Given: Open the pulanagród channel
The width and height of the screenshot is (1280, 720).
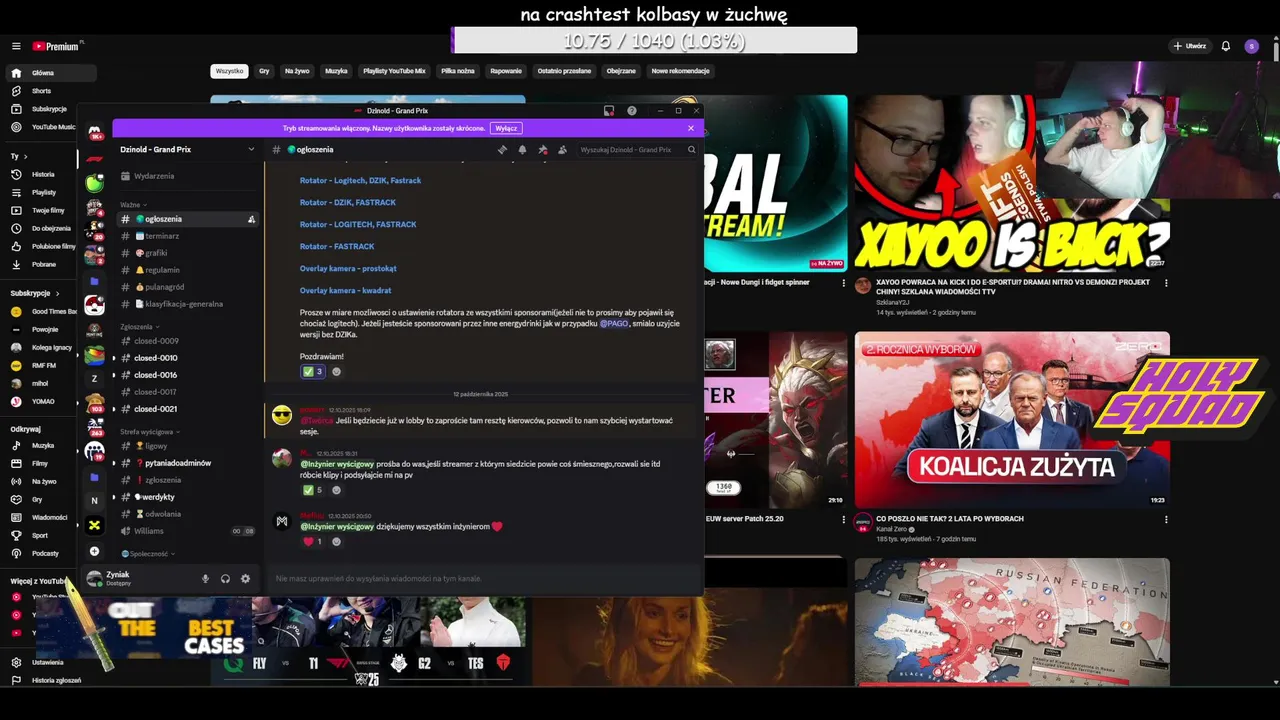Looking at the screenshot, I should point(187,287).
